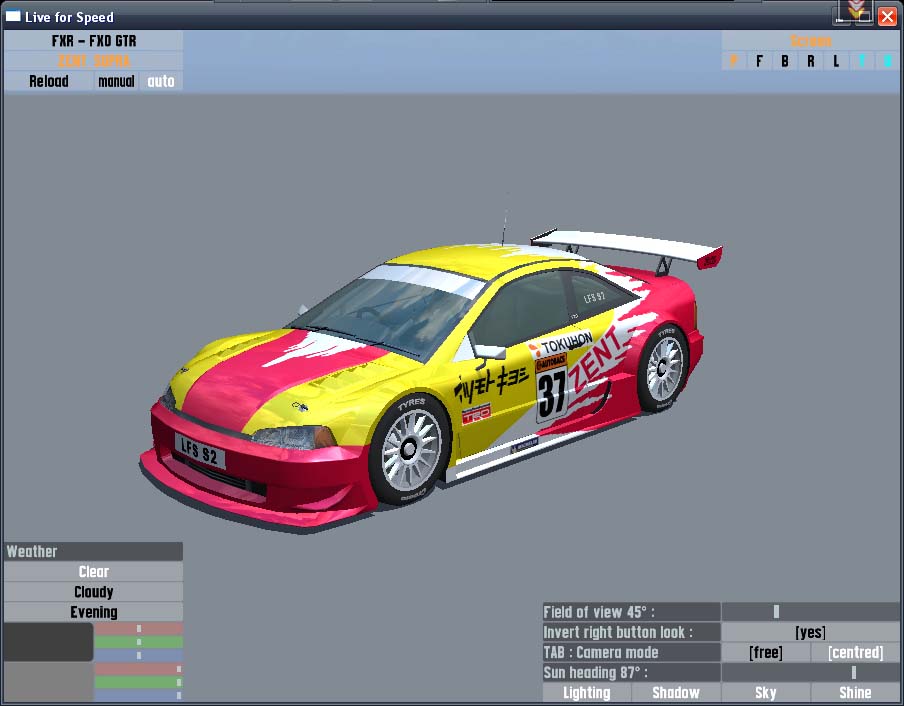Click the Sun heading slider
Image resolution: width=904 pixels, height=706 pixels.
tap(810, 673)
